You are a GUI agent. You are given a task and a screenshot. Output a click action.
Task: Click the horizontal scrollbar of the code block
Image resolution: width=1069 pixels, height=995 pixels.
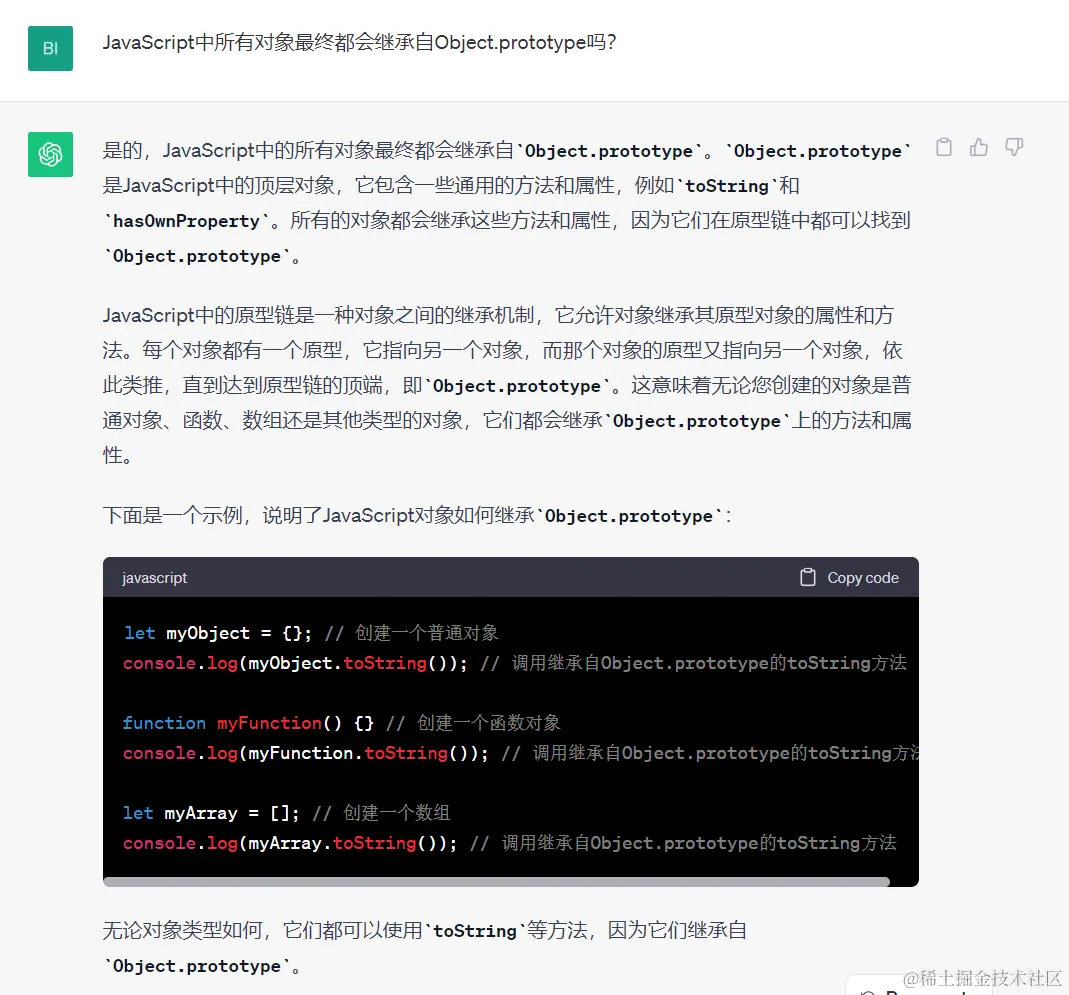coord(496,882)
